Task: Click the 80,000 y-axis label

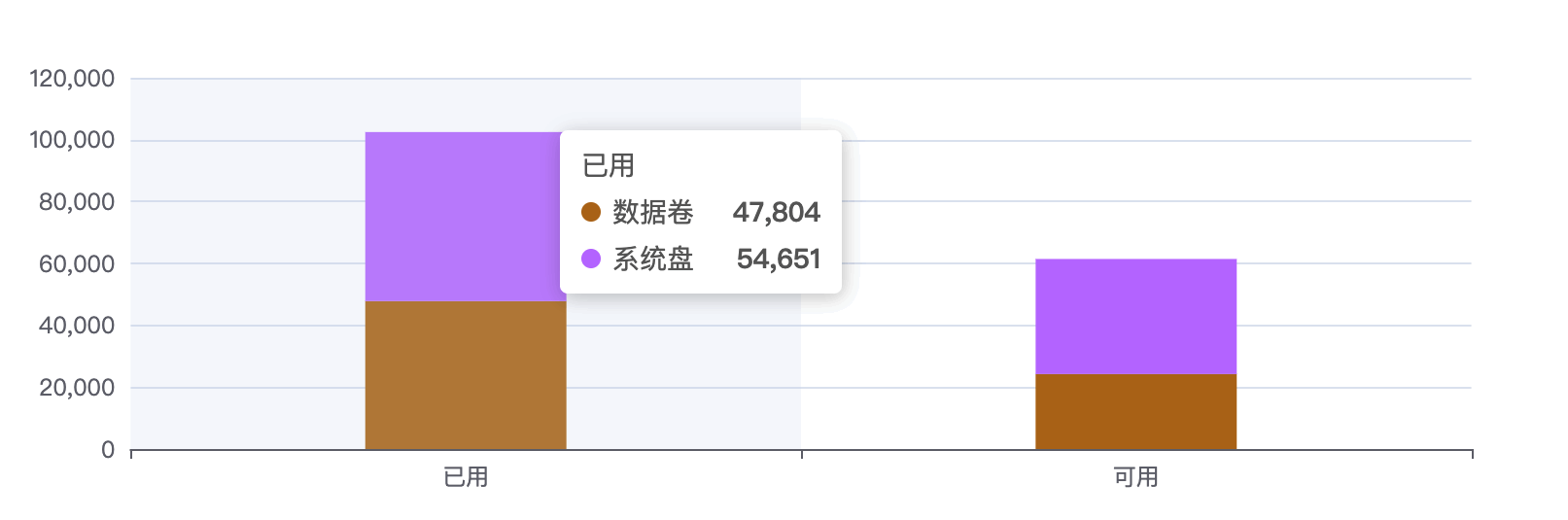Action: pos(77,202)
